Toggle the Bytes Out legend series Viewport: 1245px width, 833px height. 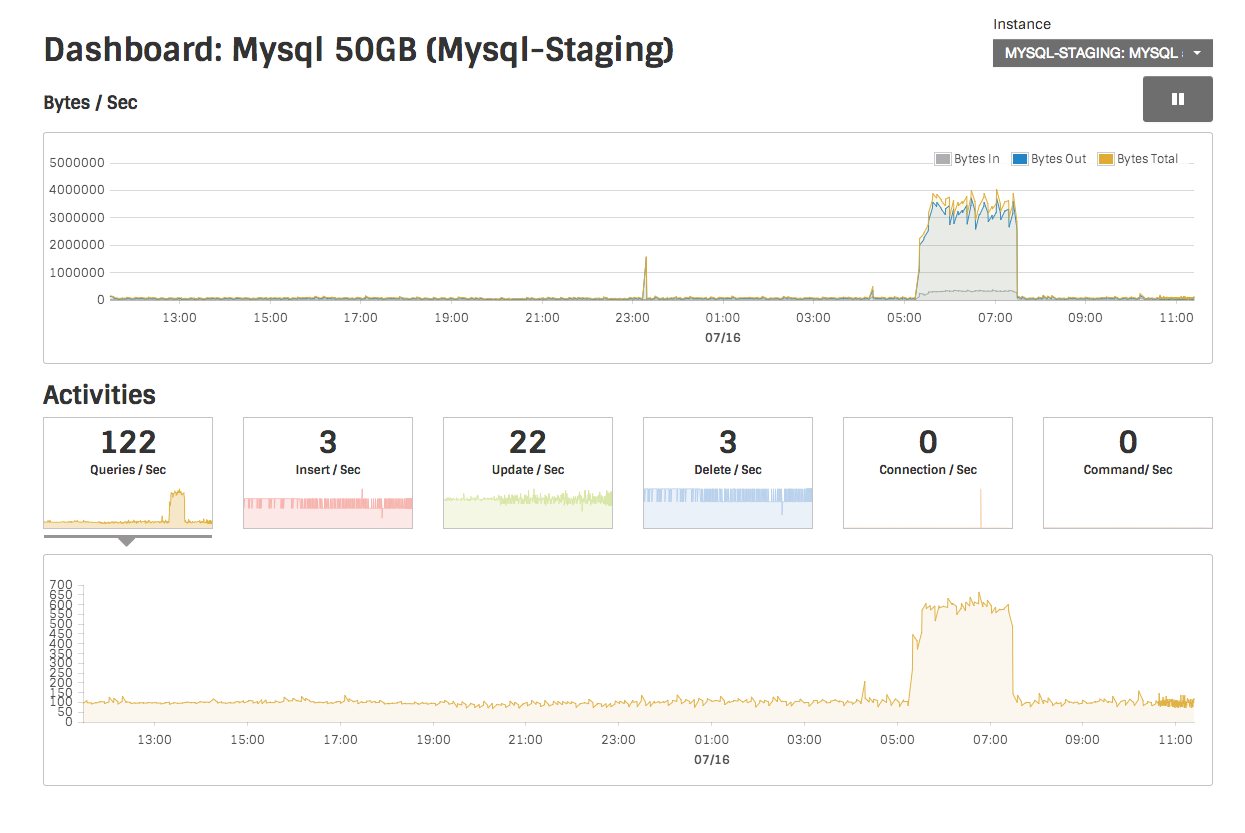coord(1049,159)
